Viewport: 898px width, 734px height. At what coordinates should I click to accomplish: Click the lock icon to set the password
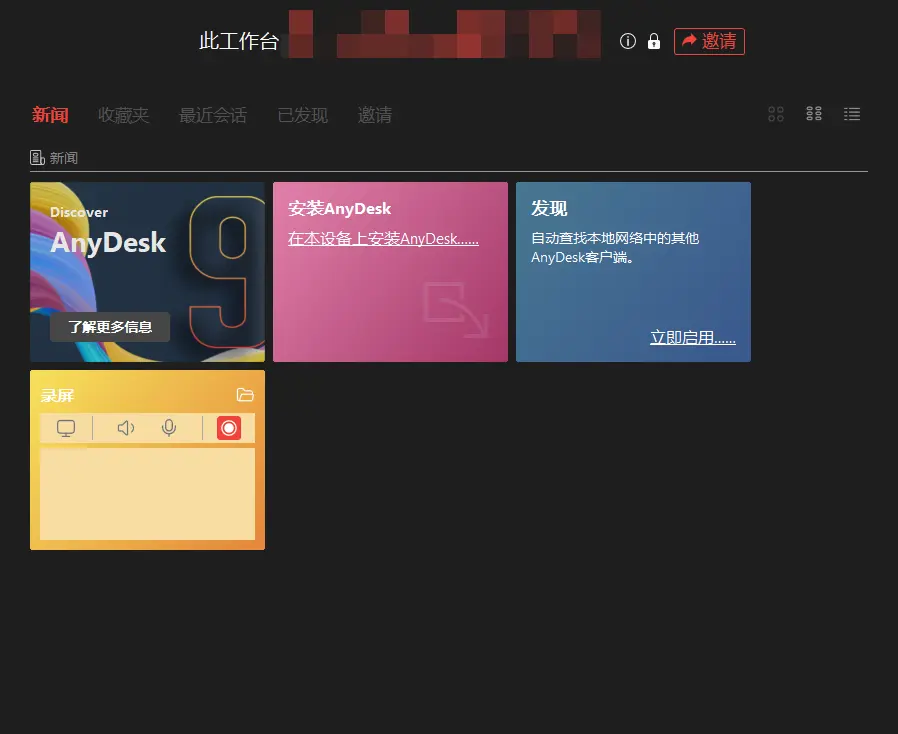(x=653, y=41)
